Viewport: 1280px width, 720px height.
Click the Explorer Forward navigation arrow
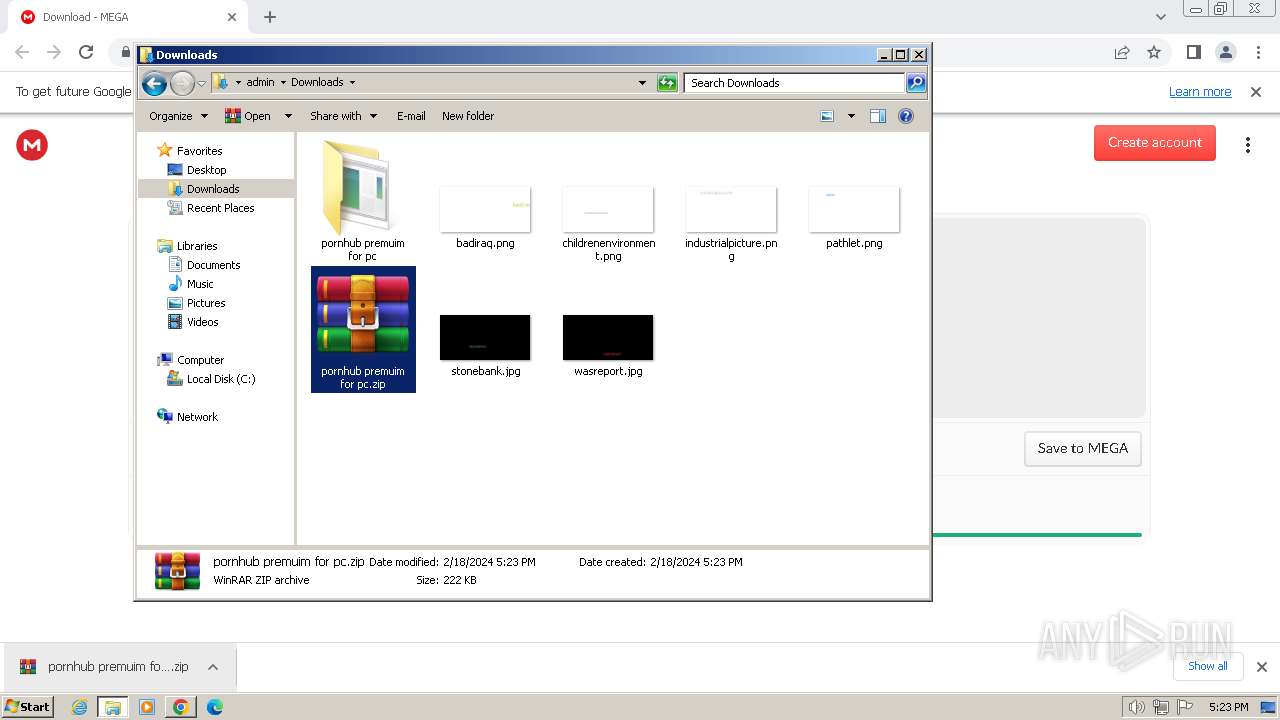pyautogui.click(x=182, y=83)
